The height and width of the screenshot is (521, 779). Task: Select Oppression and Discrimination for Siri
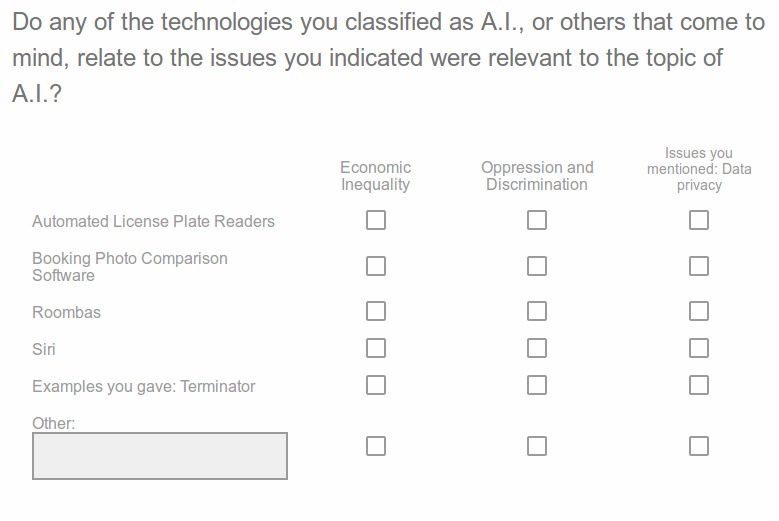click(x=537, y=348)
